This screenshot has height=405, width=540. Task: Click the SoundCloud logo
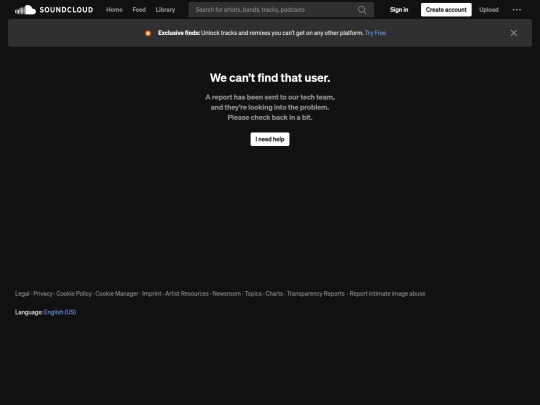tap(54, 10)
